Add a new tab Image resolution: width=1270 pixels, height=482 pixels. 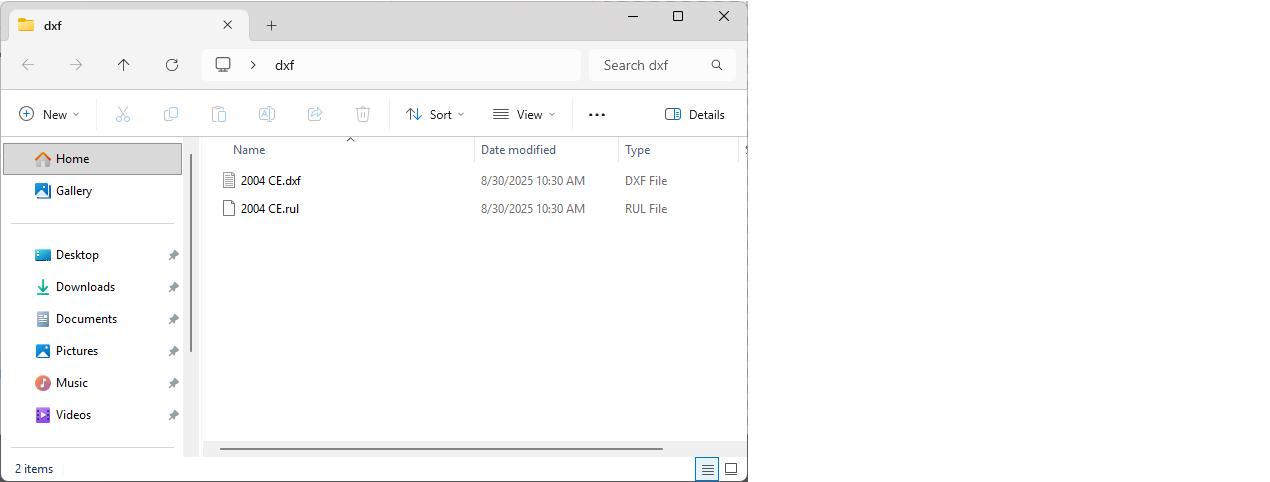click(271, 26)
